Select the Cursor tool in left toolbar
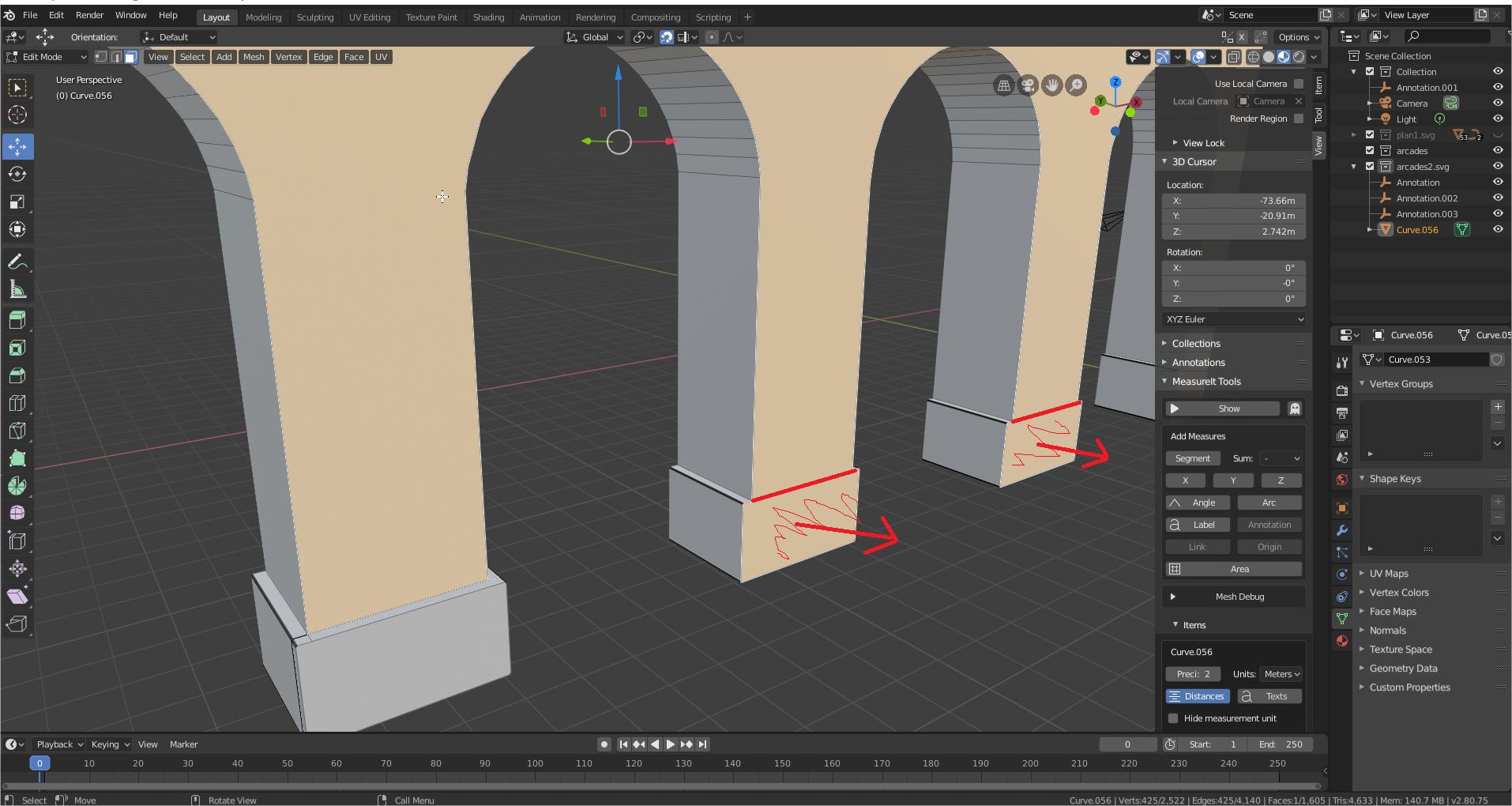Viewport: 1512px width, 806px height. (17, 115)
